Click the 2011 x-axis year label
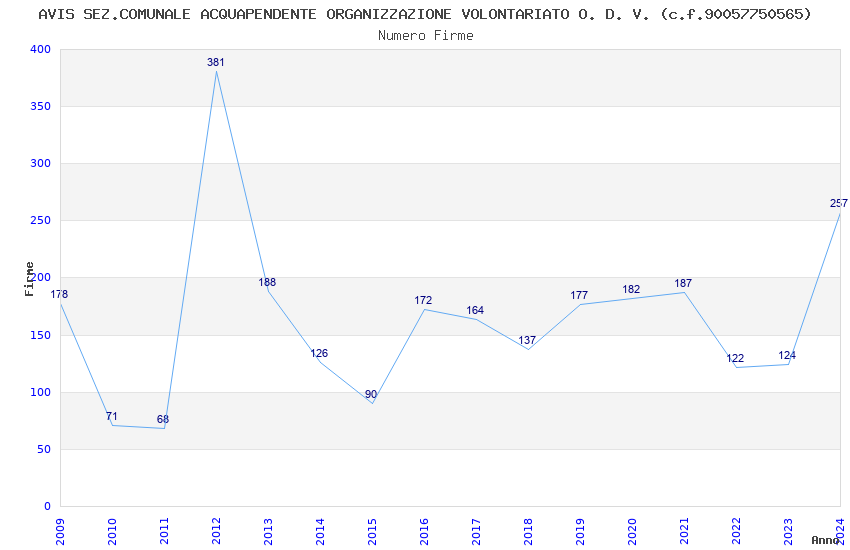 point(164,532)
